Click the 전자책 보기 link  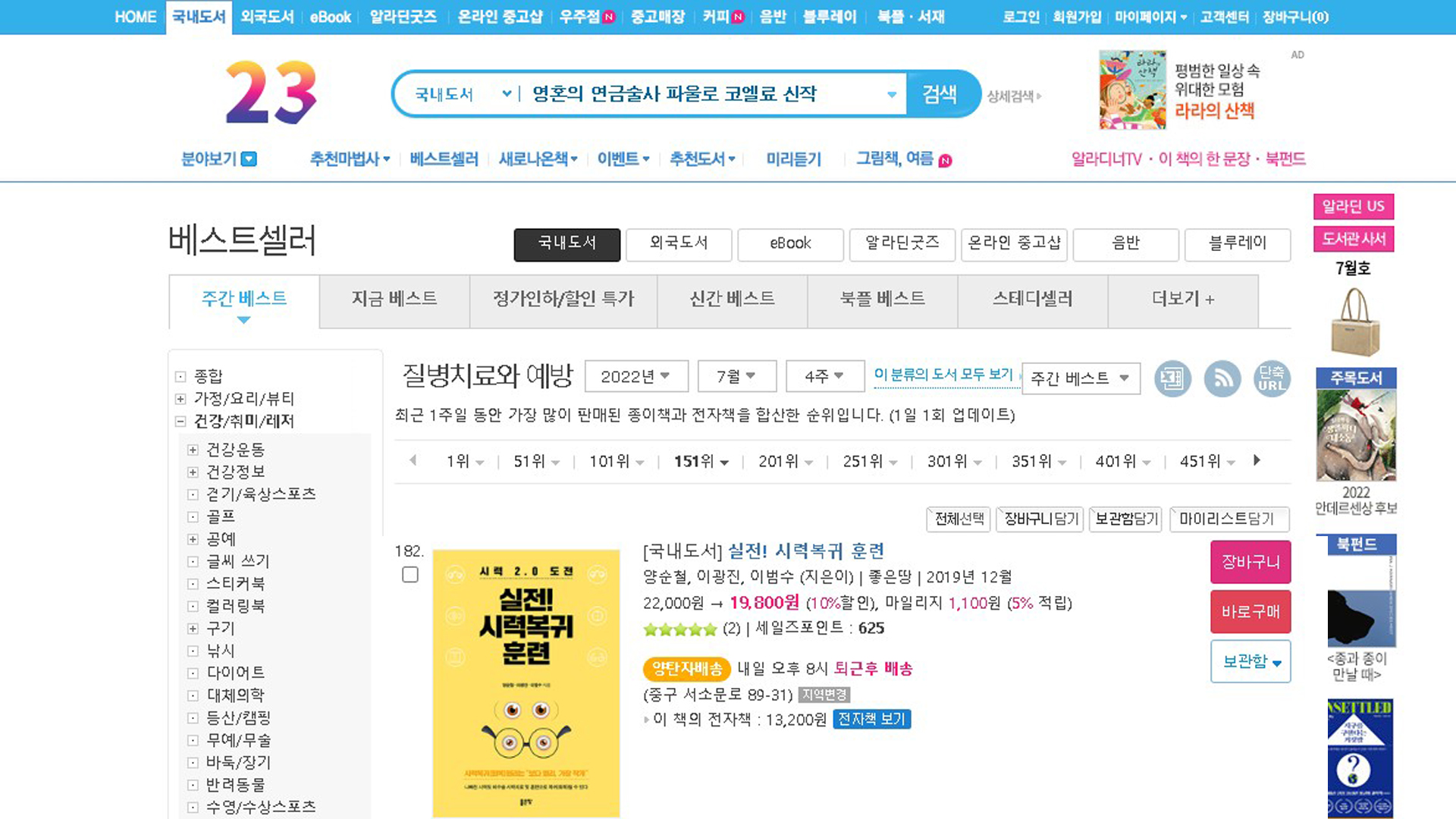click(x=871, y=719)
